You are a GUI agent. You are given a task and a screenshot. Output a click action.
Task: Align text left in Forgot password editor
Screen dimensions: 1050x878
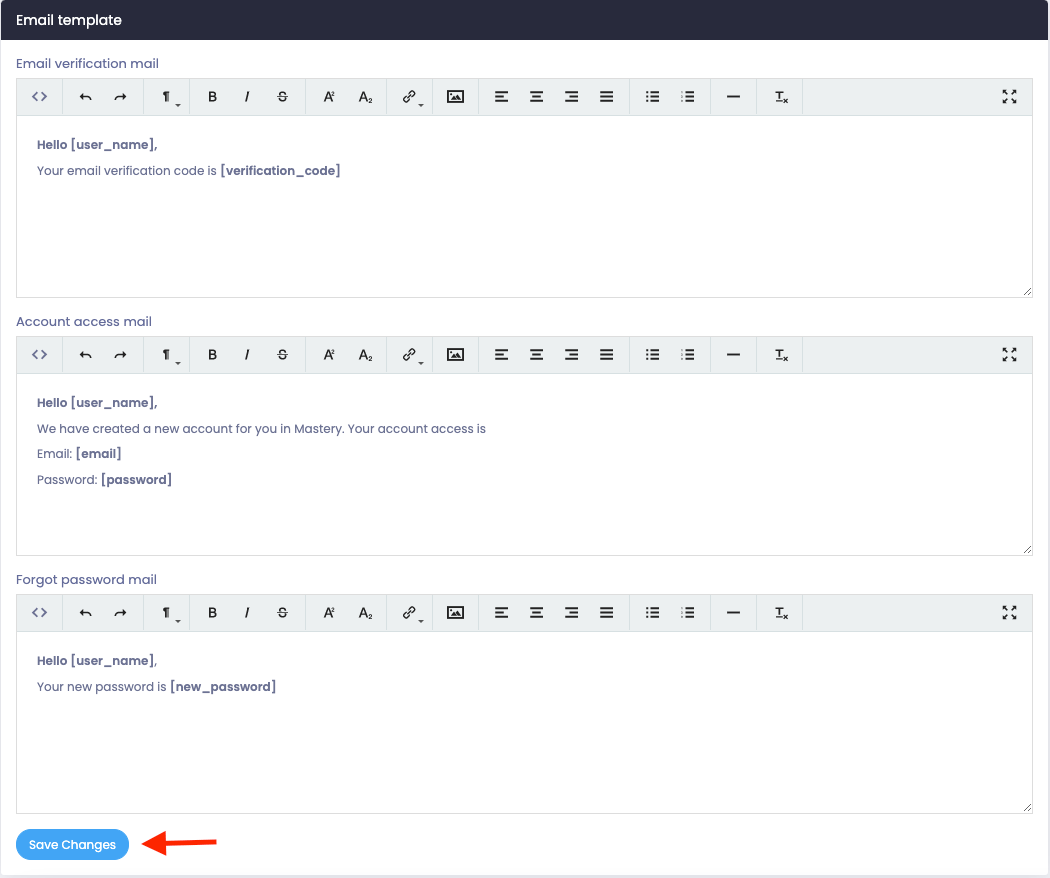pyautogui.click(x=501, y=613)
